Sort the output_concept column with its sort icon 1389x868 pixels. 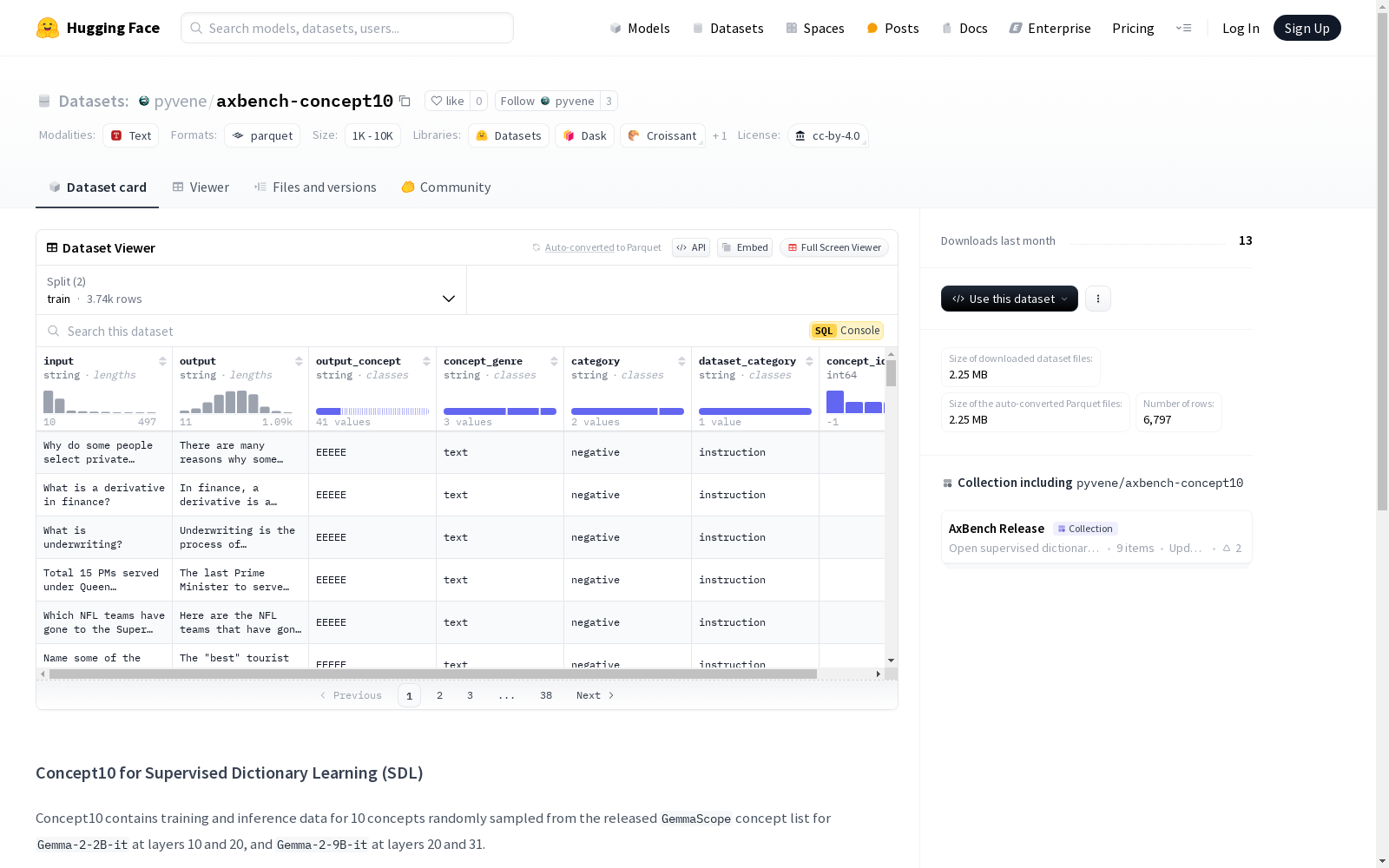(426, 361)
